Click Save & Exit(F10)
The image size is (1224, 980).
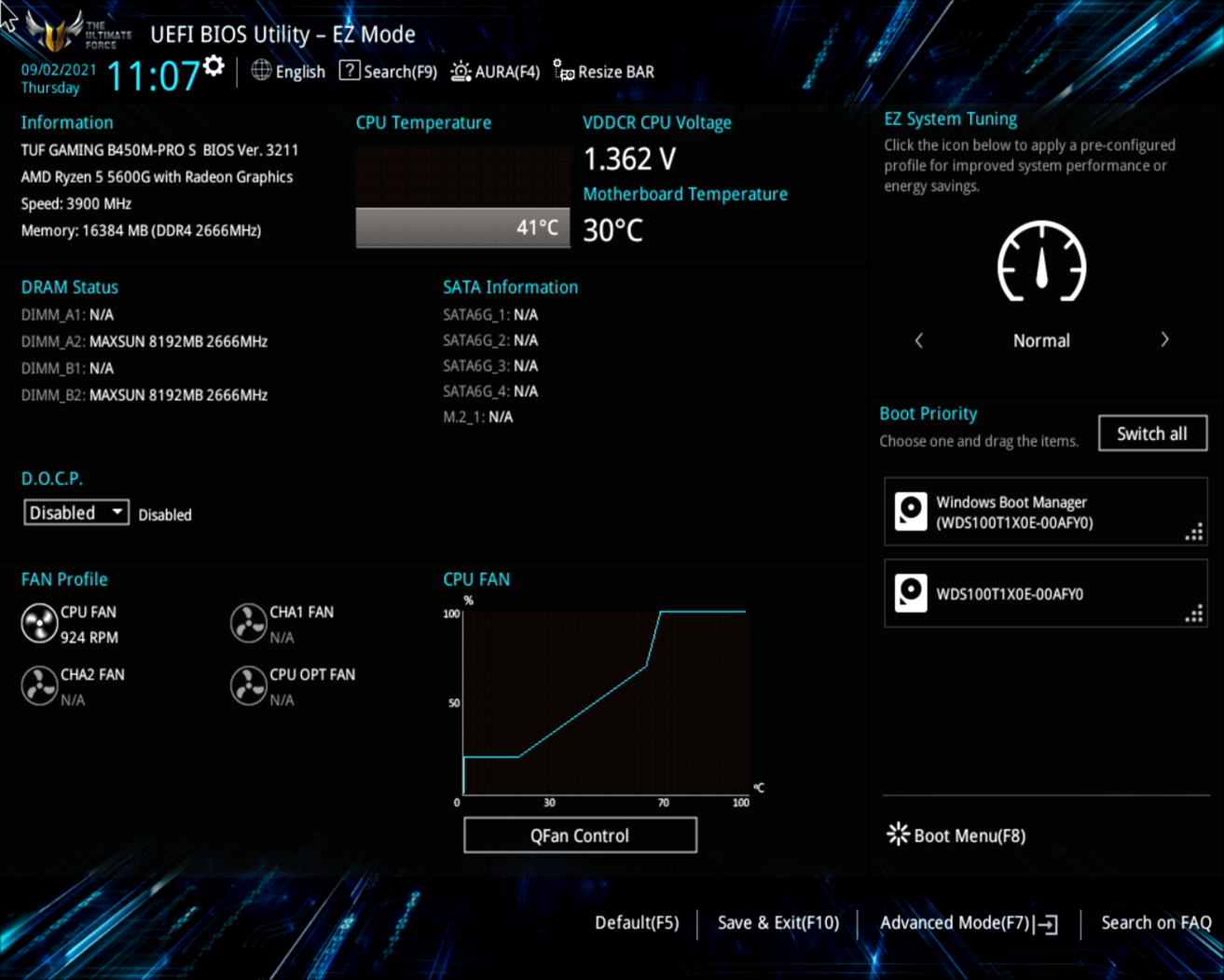778,923
